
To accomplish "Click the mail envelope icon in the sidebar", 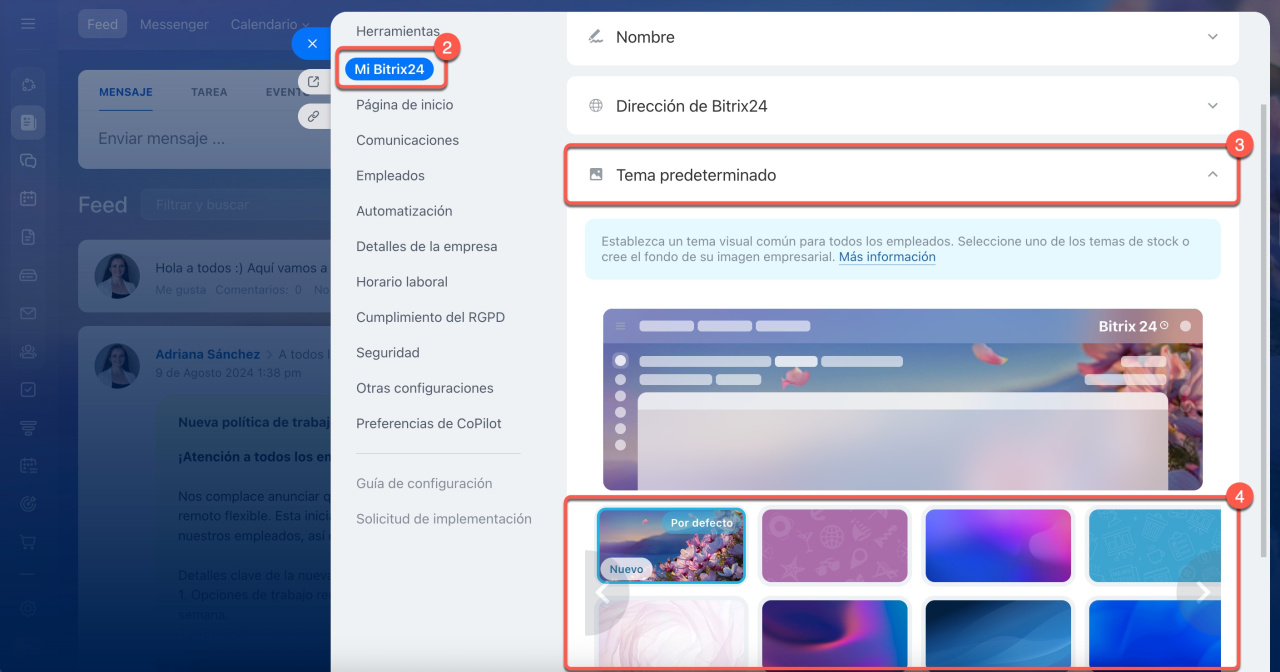I will pos(28,313).
